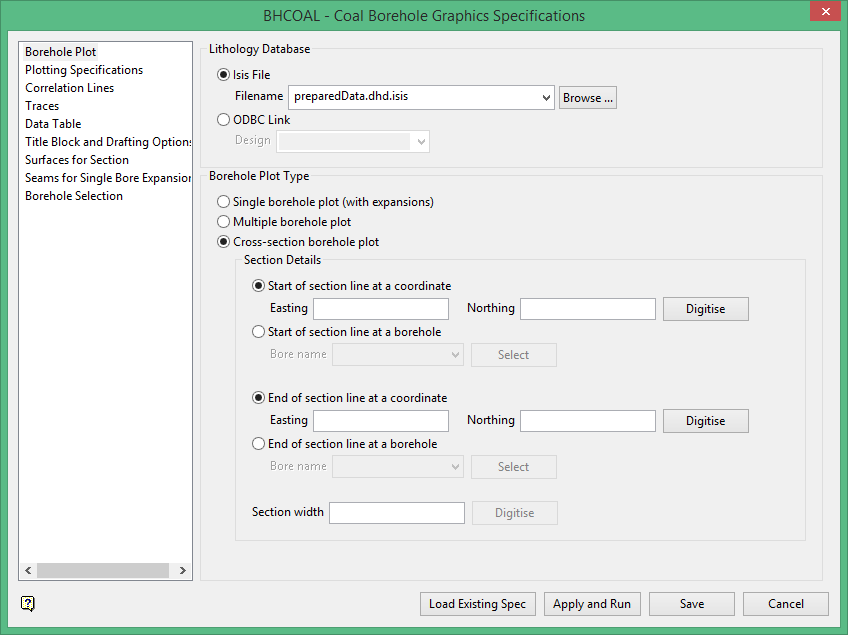Click Digitise for the start coordinate
The height and width of the screenshot is (635, 848).
pyautogui.click(x=705, y=309)
